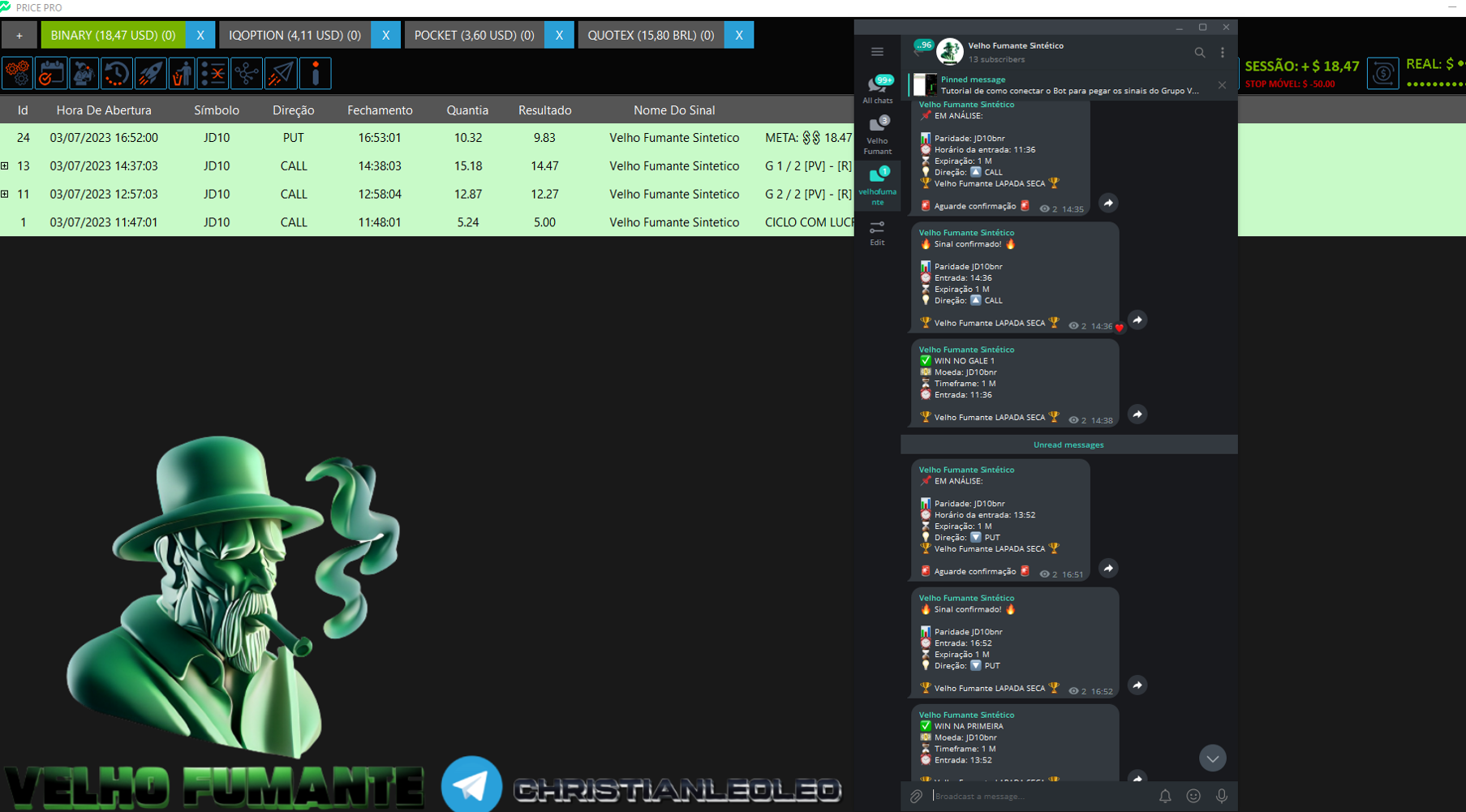Click the rocket launch toolbar icon

point(150,74)
